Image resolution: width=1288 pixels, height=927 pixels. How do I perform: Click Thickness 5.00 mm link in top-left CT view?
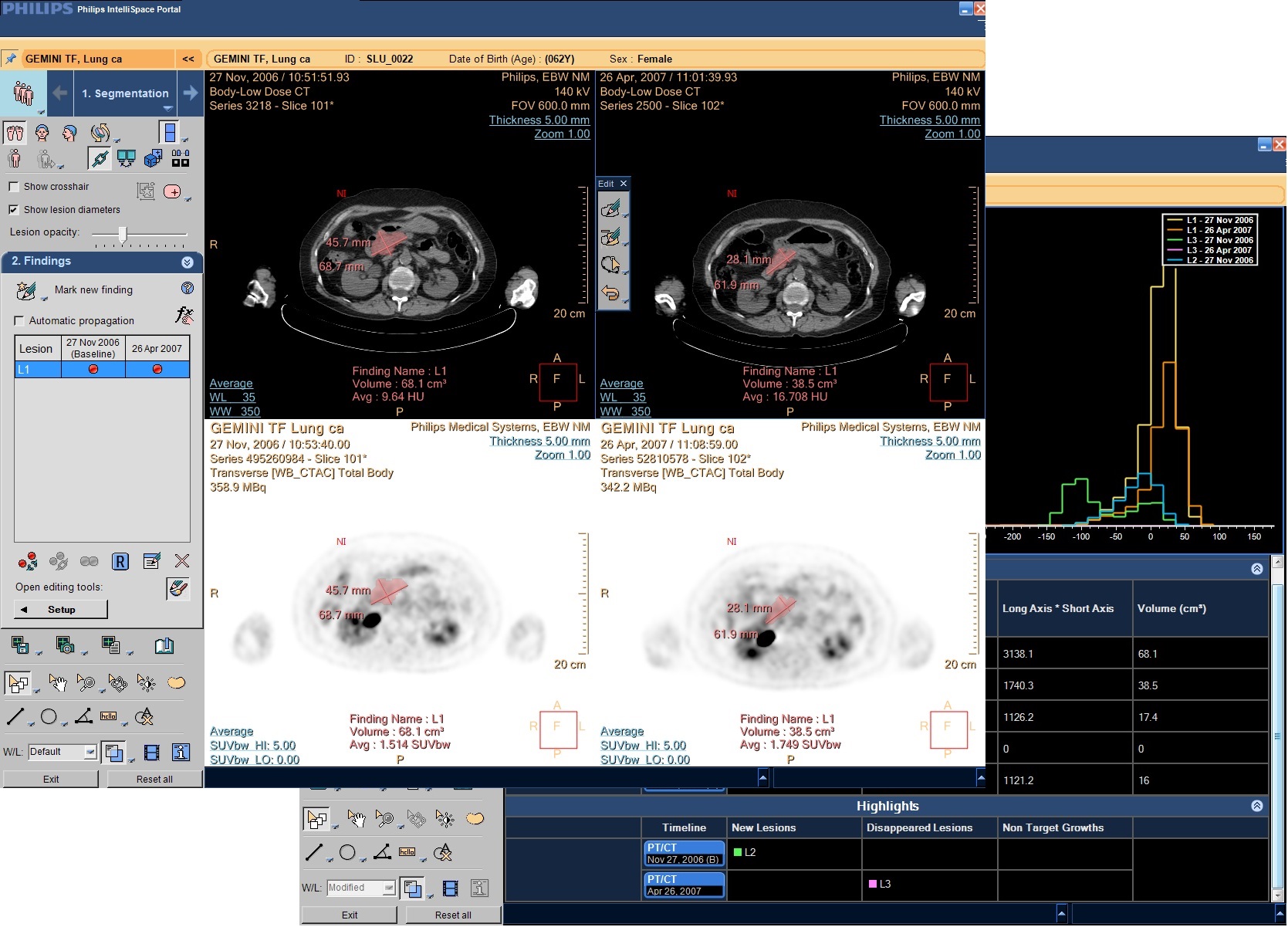[x=539, y=120]
